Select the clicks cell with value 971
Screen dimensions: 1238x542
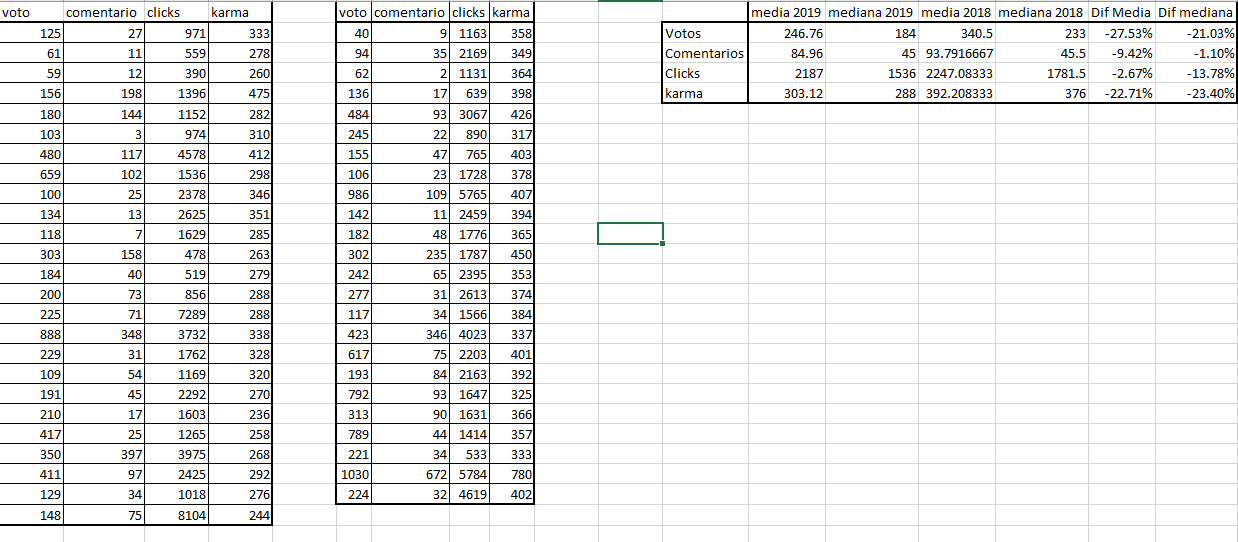click(176, 34)
